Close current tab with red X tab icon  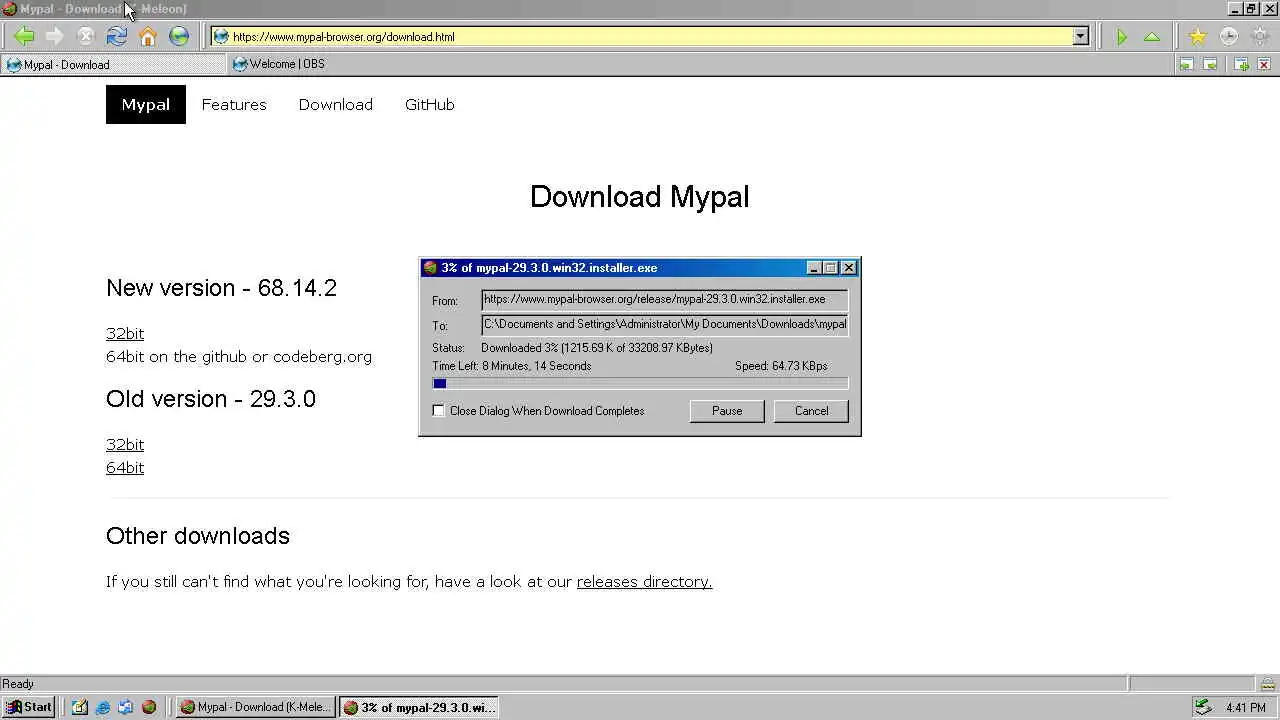coord(1264,64)
